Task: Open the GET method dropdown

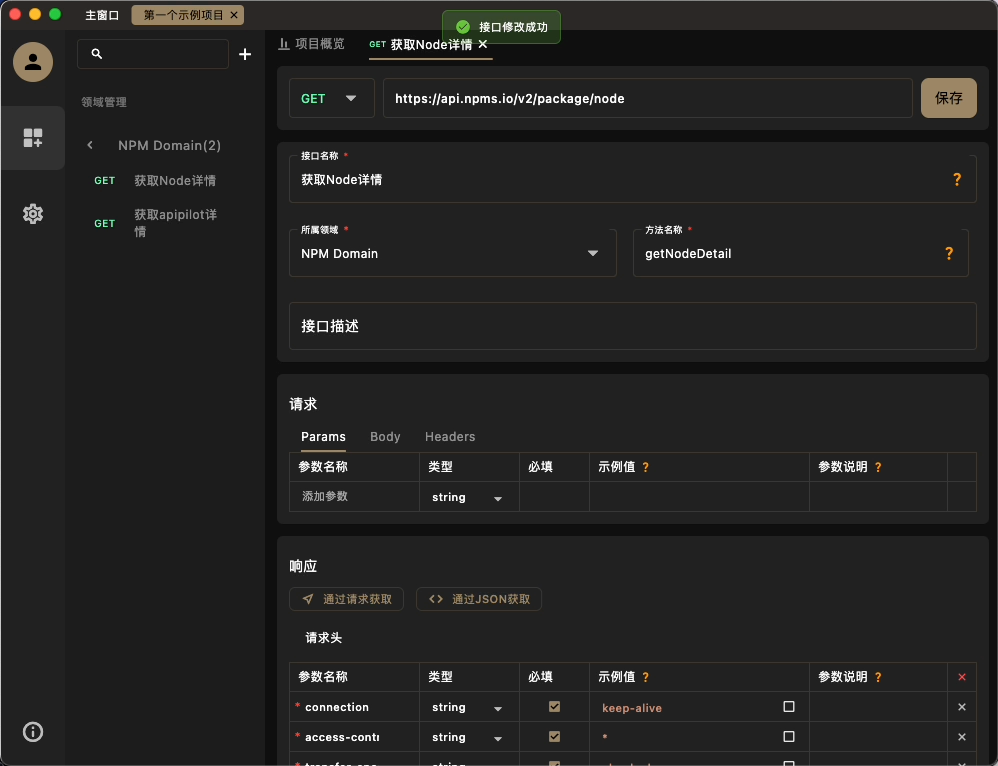Action: (332, 98)
